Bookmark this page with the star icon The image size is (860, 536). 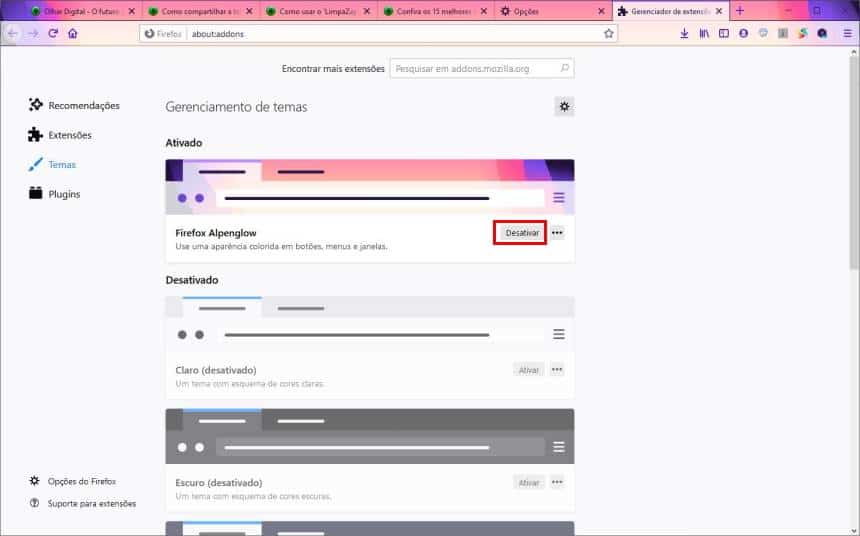pos(608,33)
